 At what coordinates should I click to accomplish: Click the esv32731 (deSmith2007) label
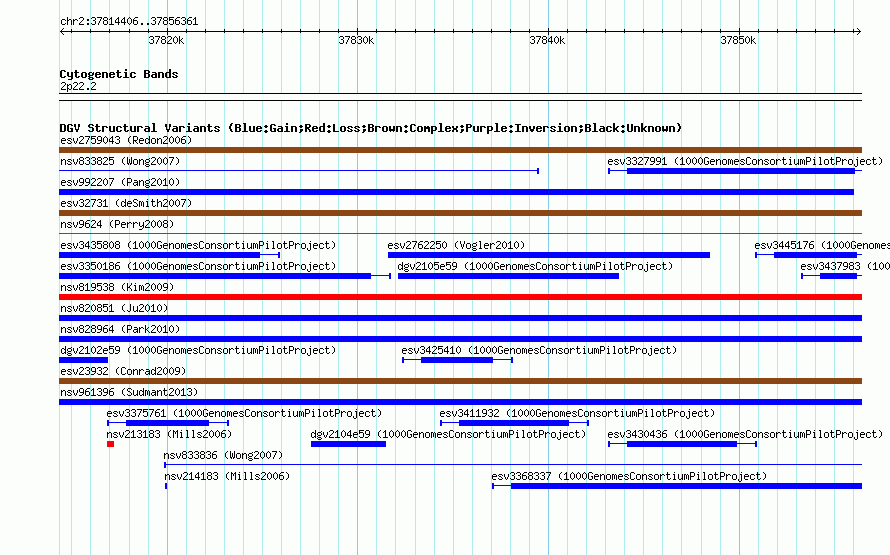click(126, 203)
